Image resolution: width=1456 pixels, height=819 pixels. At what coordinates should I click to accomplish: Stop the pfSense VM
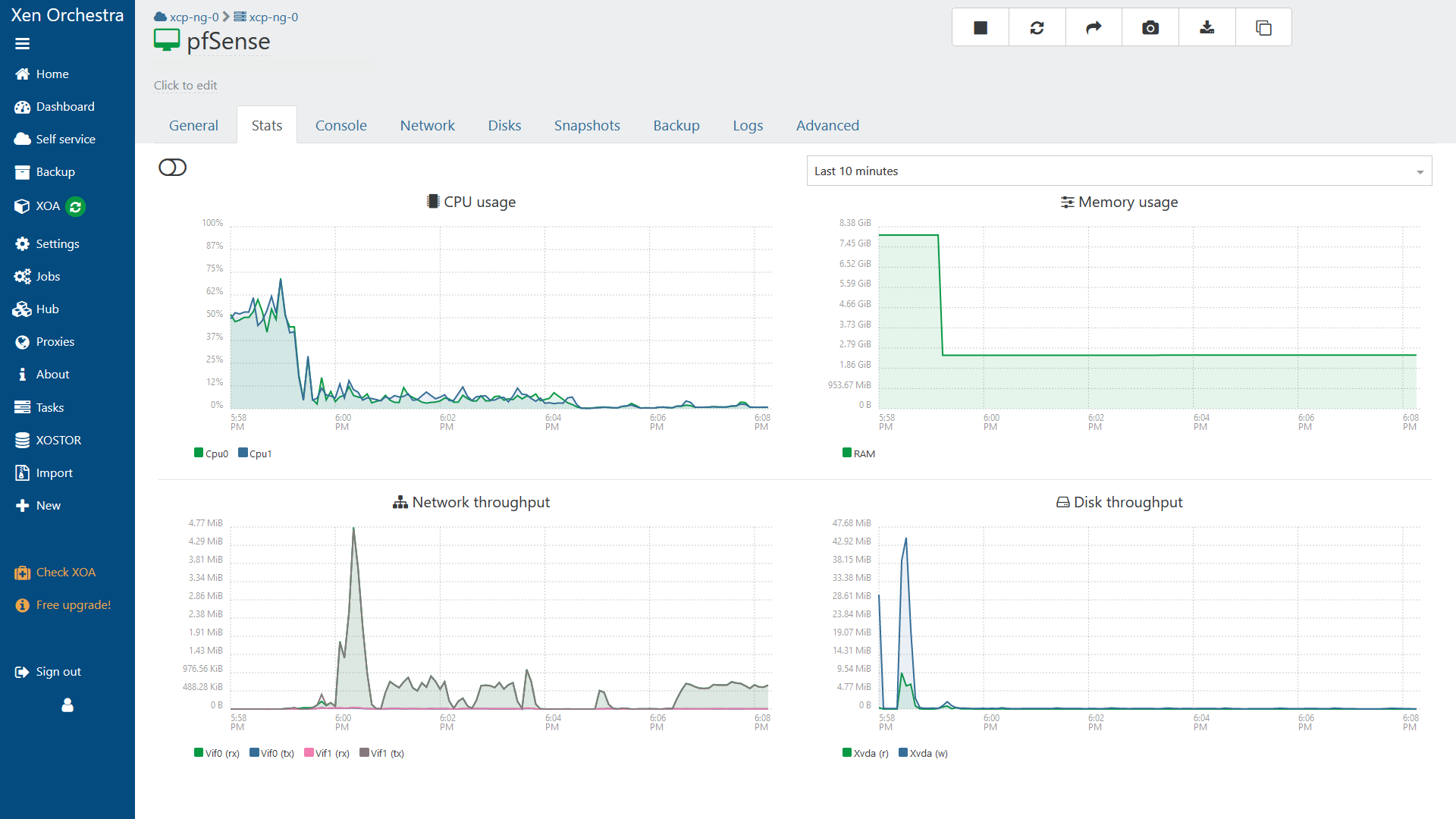(981, 27)
